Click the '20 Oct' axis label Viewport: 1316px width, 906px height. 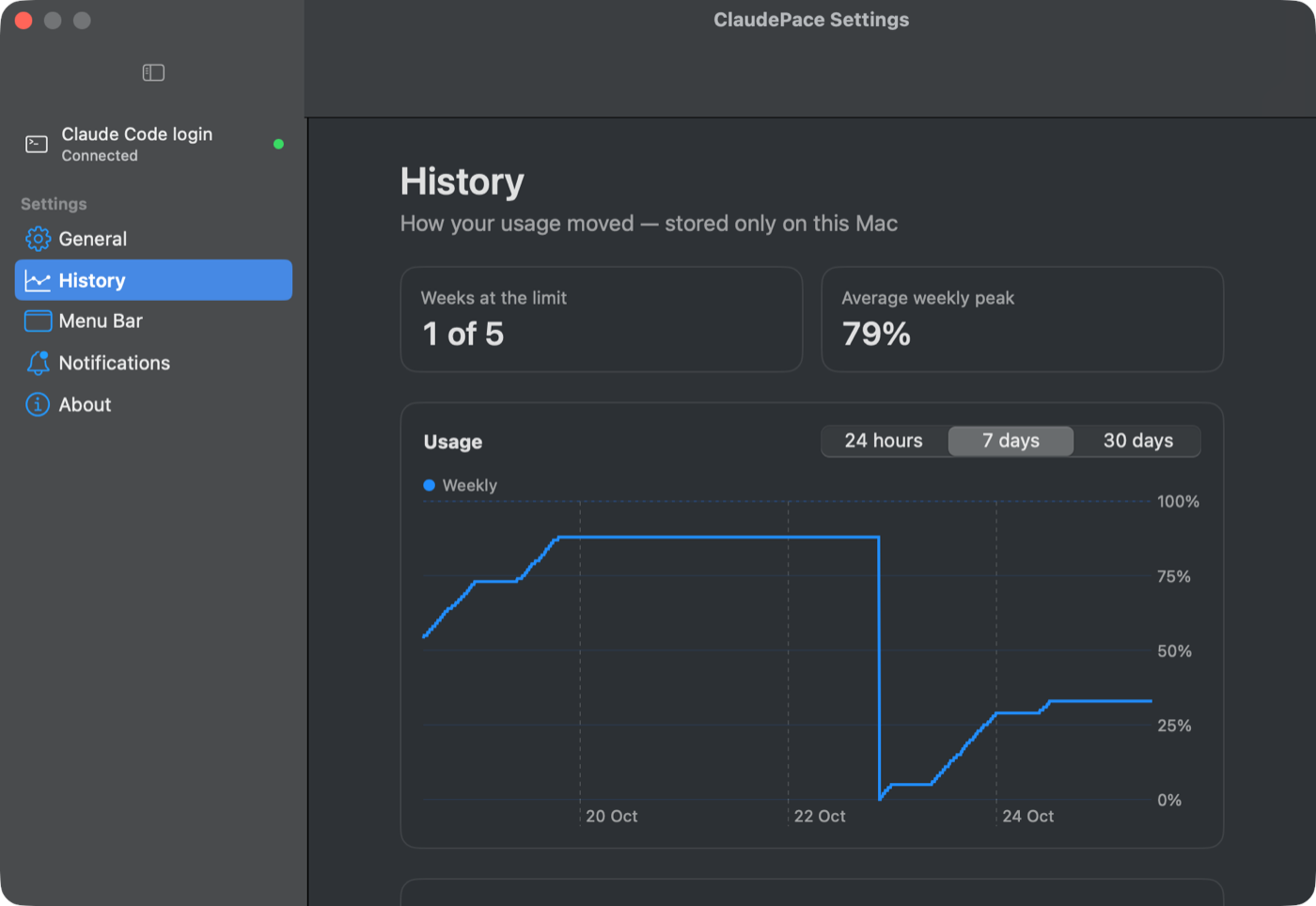pyautogui.click(x=611, y=817)
